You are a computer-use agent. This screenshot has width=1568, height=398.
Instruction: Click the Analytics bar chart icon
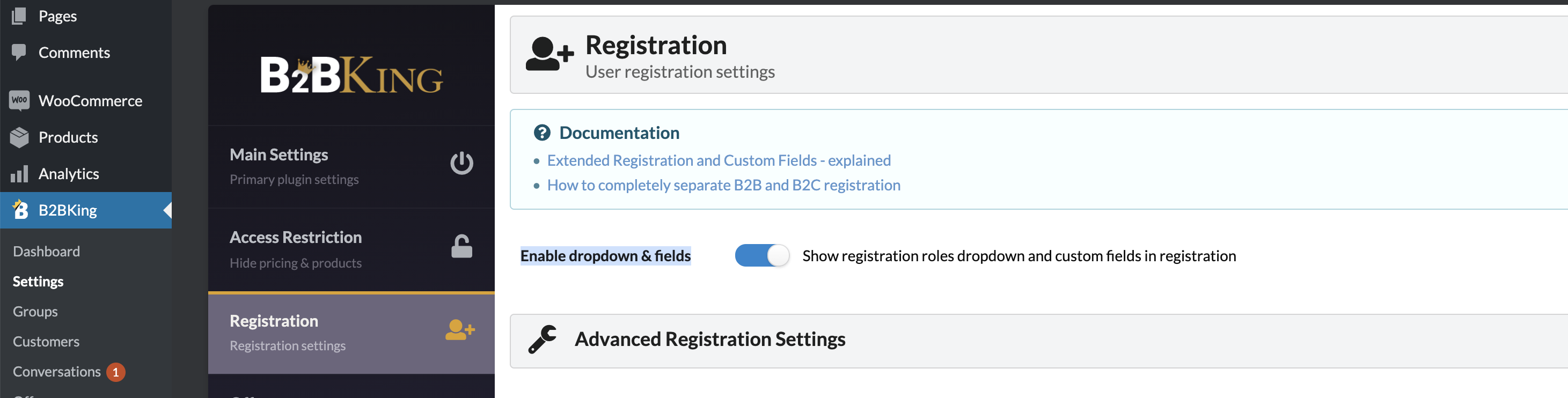point(19,174)
